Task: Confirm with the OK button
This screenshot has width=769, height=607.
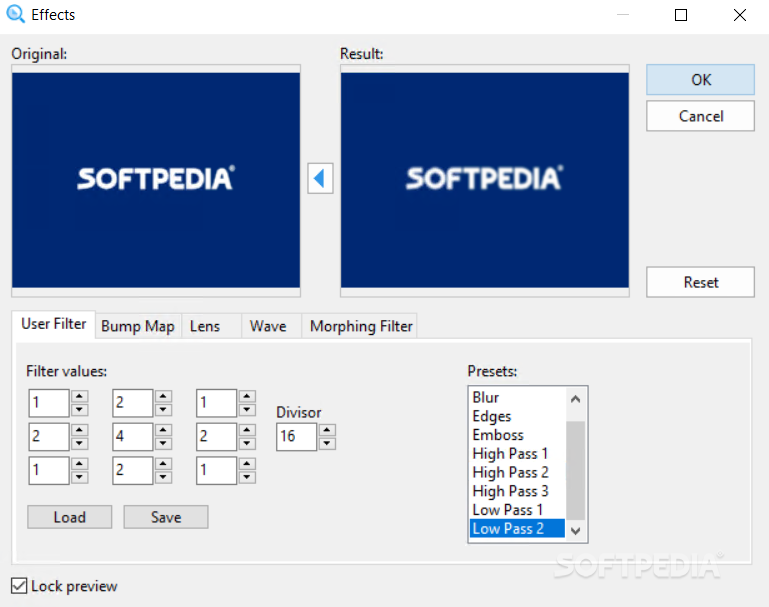Action: 700,79
